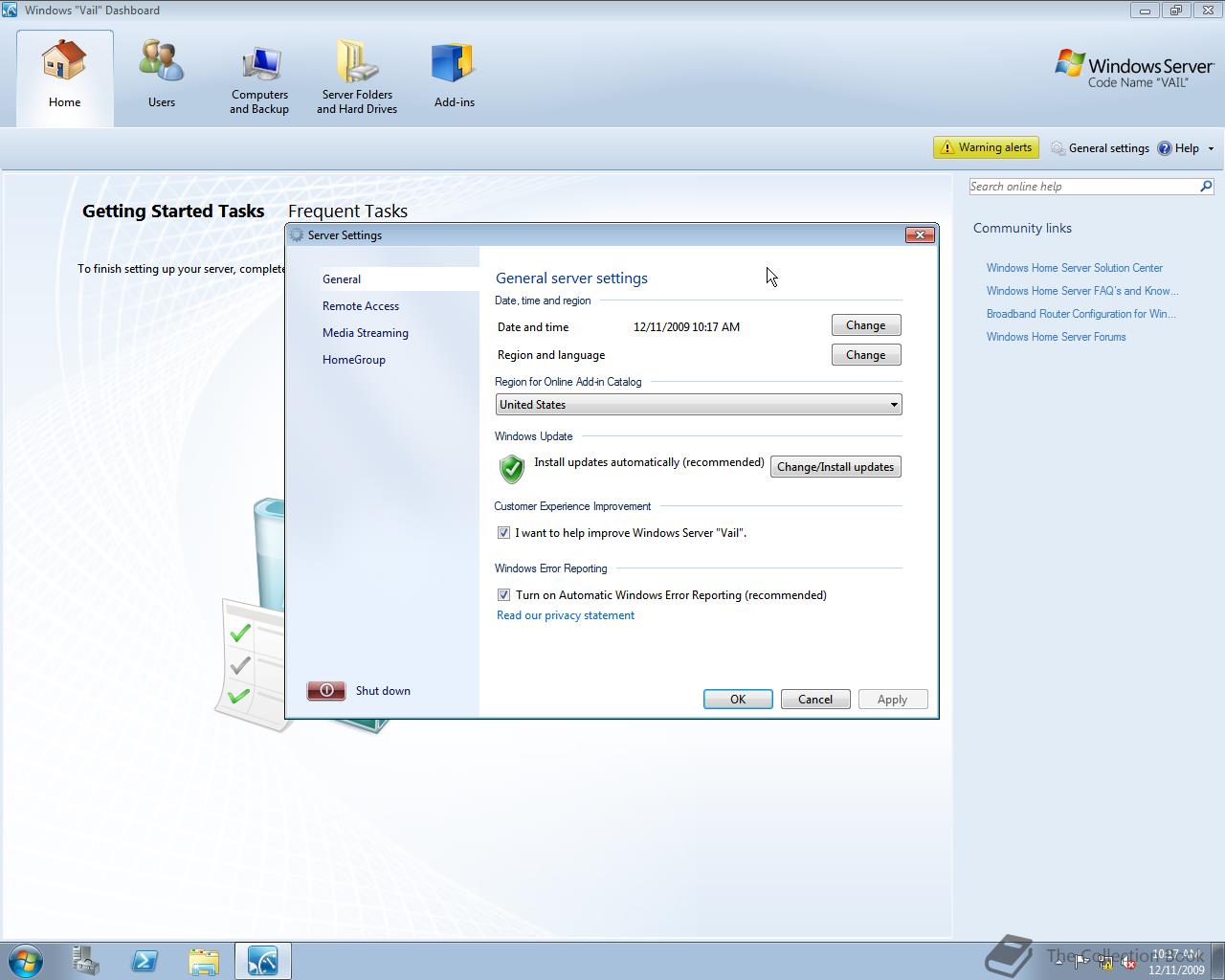Viewport: 1225px width, 980px height.
Task: Click the muted volume tray icon
Action: (x=1128, y=962)
